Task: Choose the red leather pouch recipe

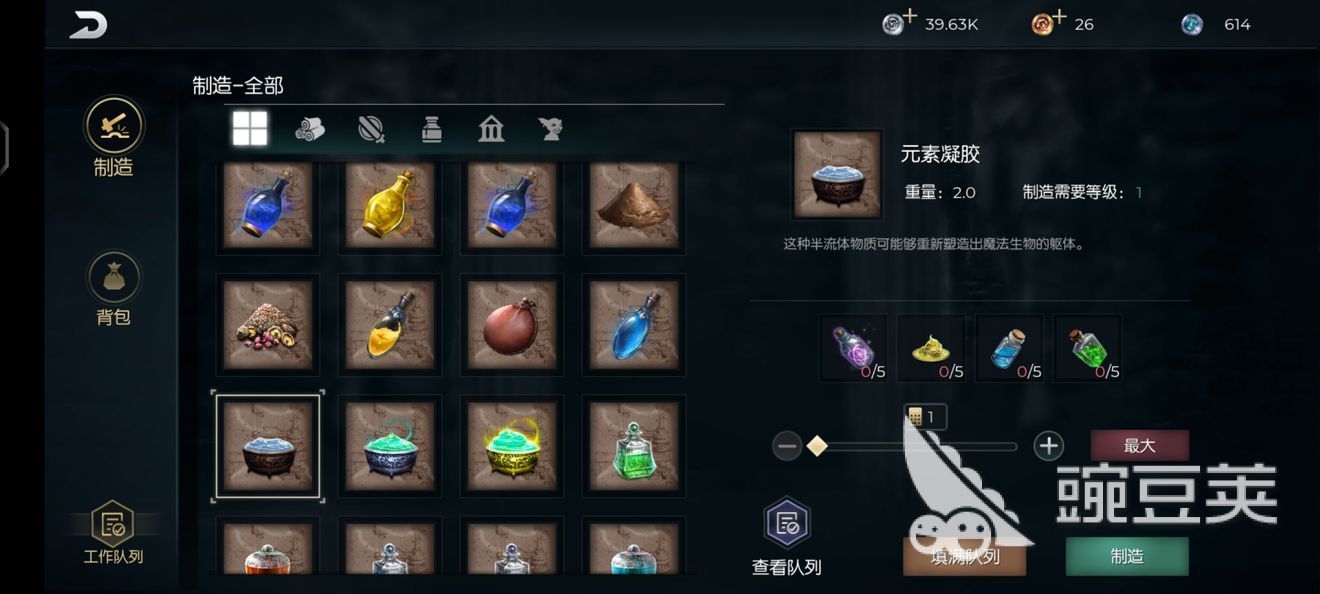Action: tap(512, 325)
